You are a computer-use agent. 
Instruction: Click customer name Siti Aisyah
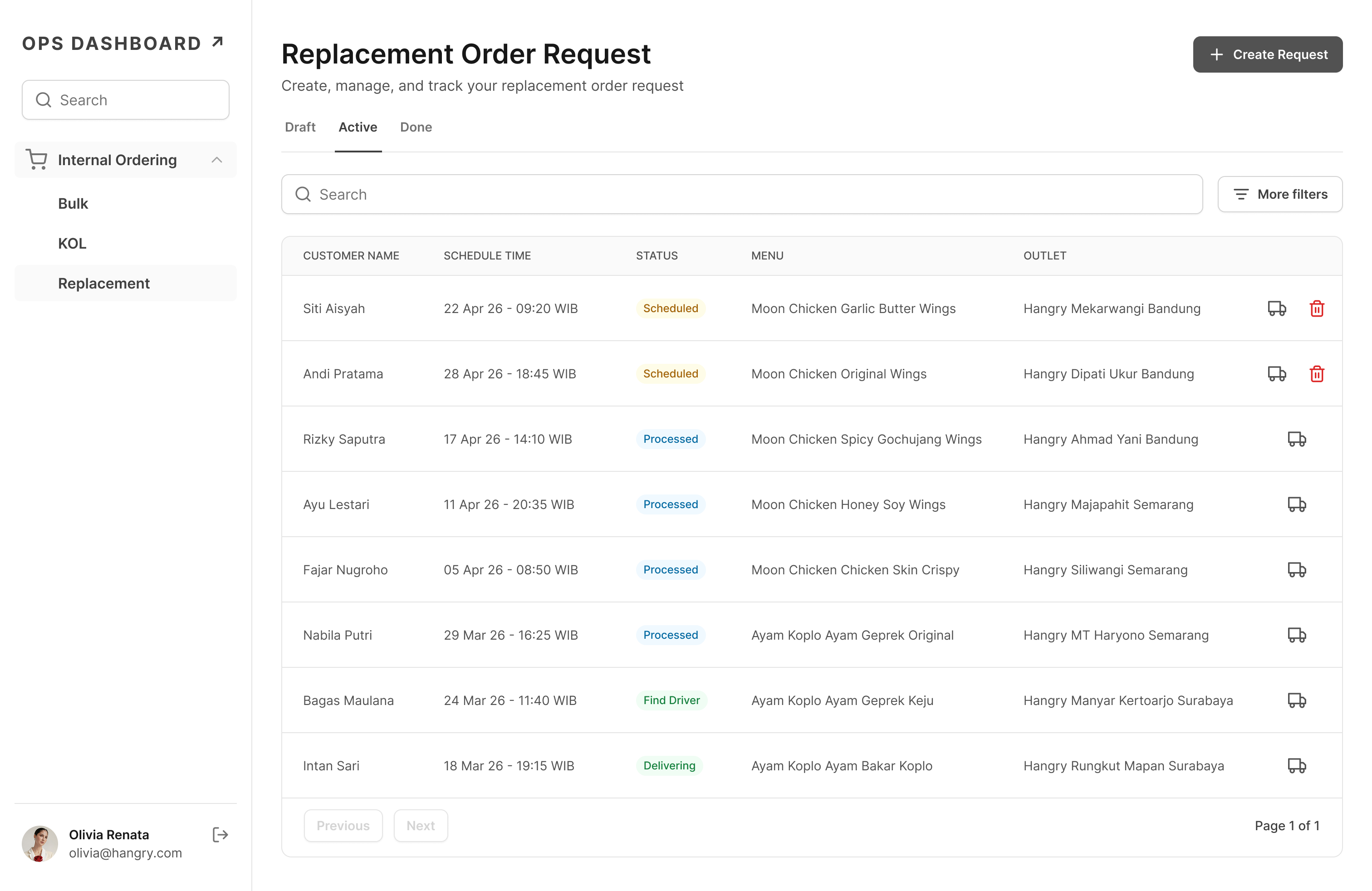334,308
